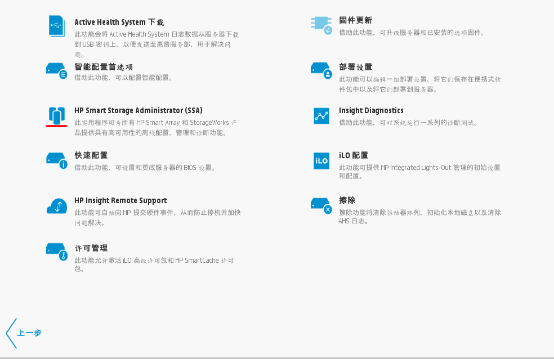Click the back chevron arrow

tap(11, 333)
